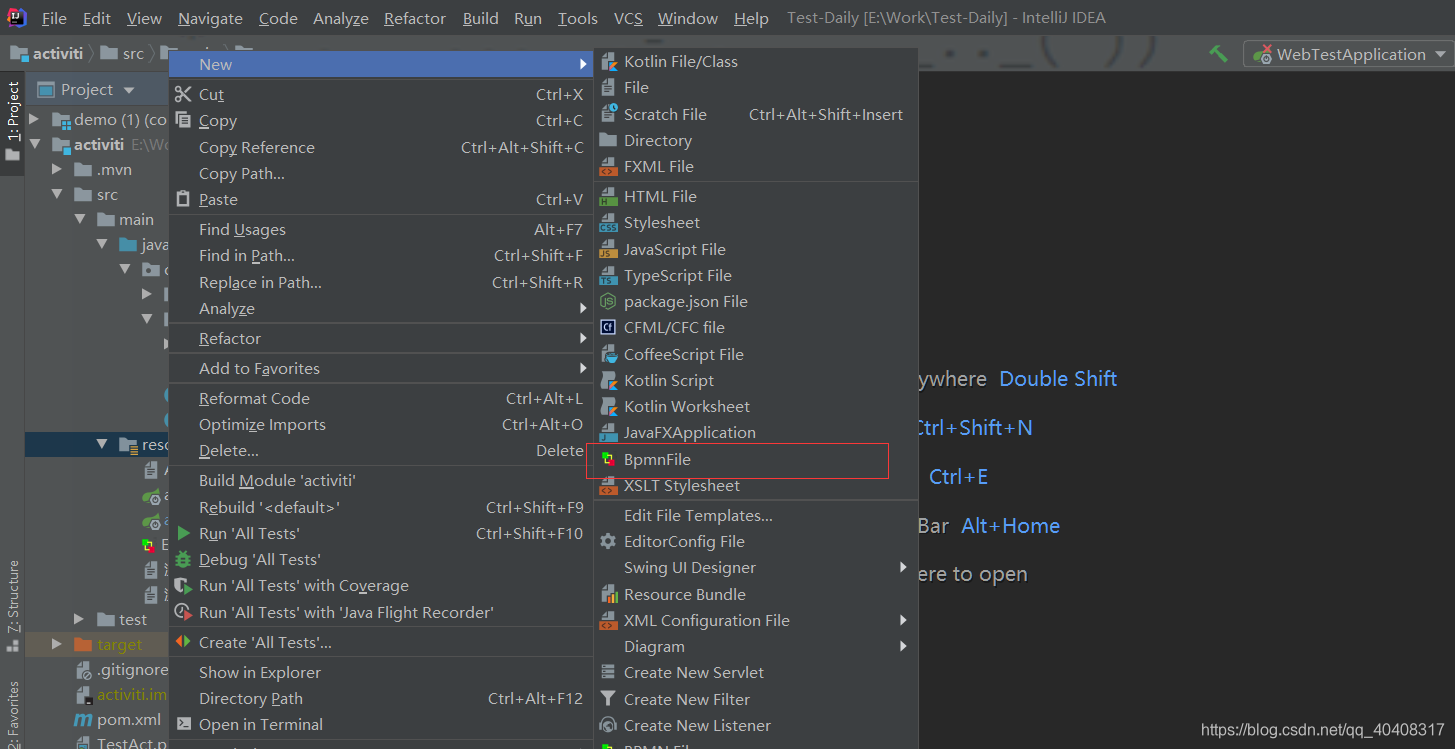The height and width of the screenshot is (749, 1455).
Task: Choose Swing UI Designer submenu
Action: pos(756,568)
